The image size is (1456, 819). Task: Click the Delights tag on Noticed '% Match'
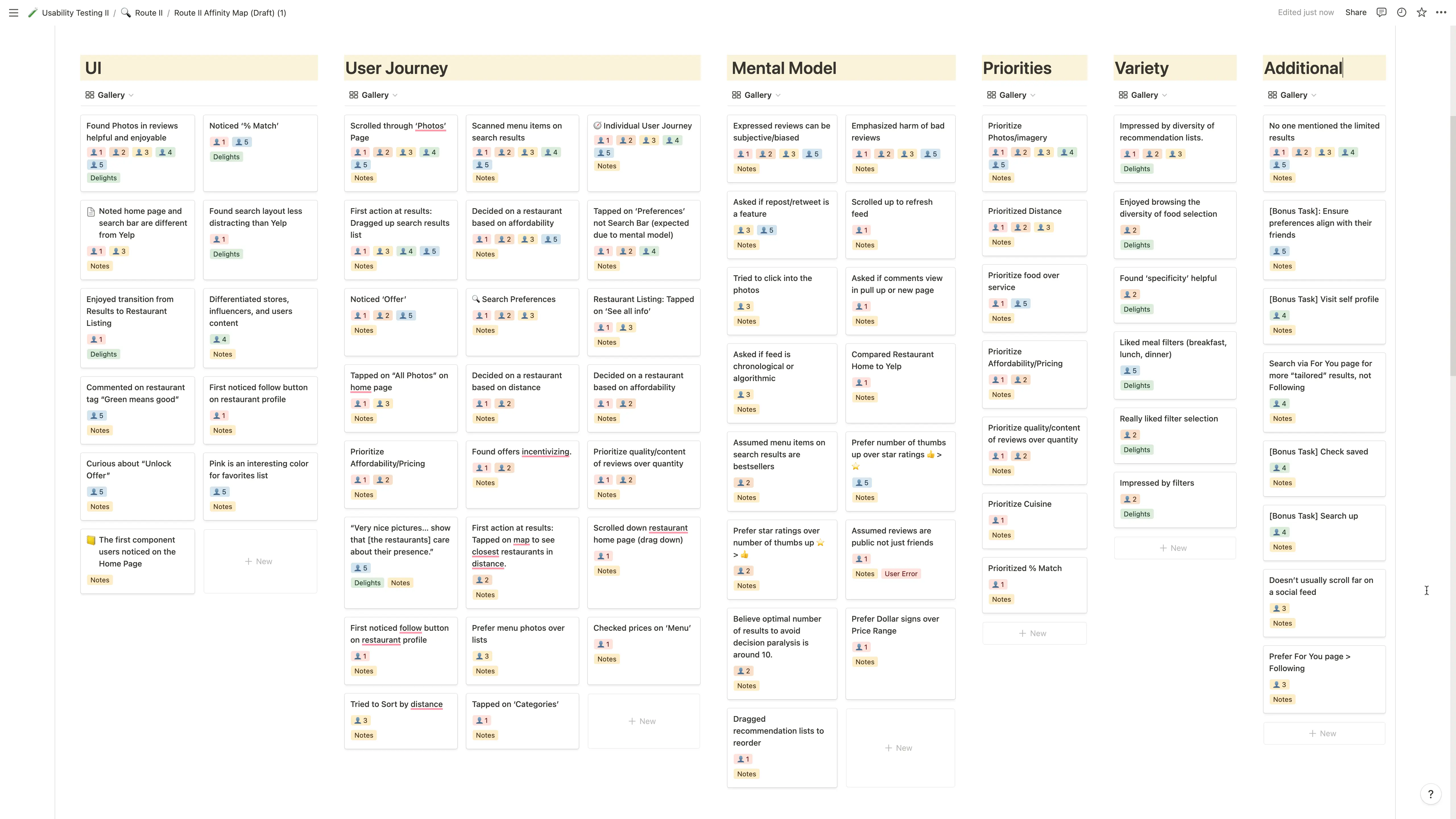pos(226,157)
